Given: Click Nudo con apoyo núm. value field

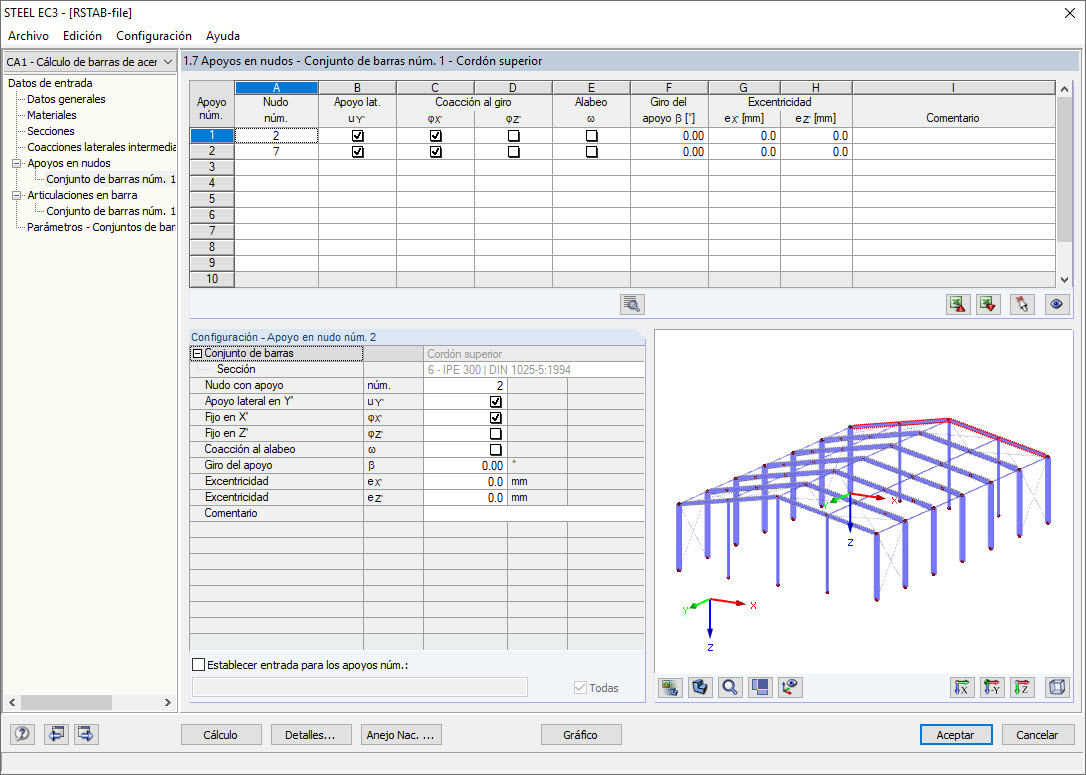Looking at the screenshot, I should (465, 386).
